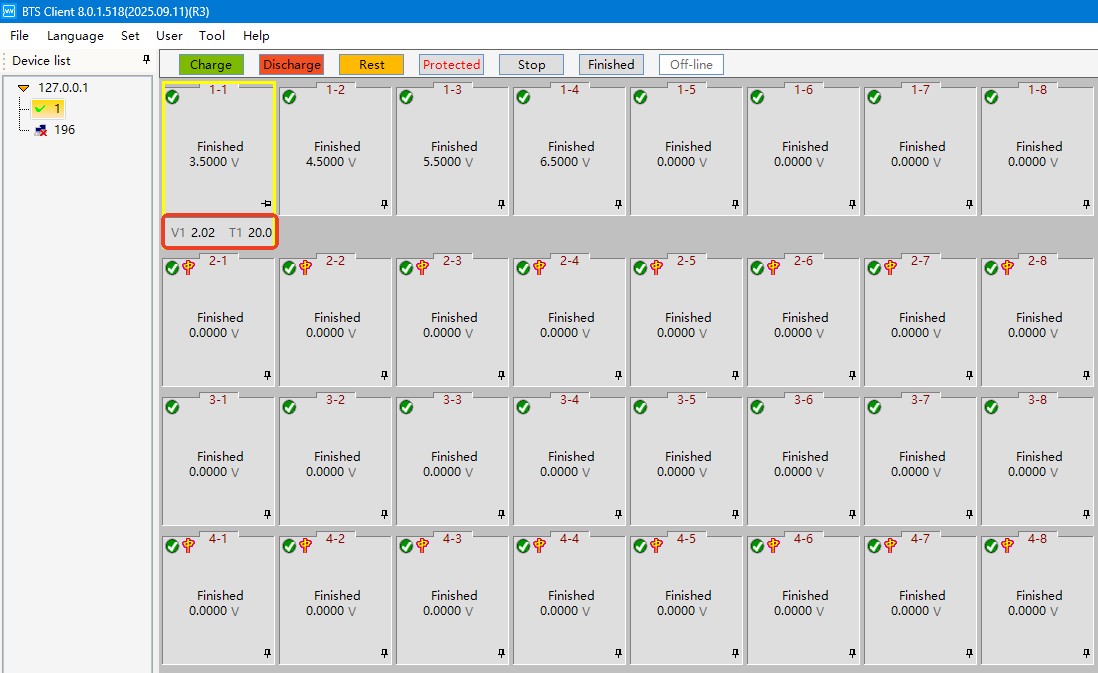Click the offline device icon for 196
This screenshot has width=1098, height=673.
pyautogui.click(x=41, y=130)
